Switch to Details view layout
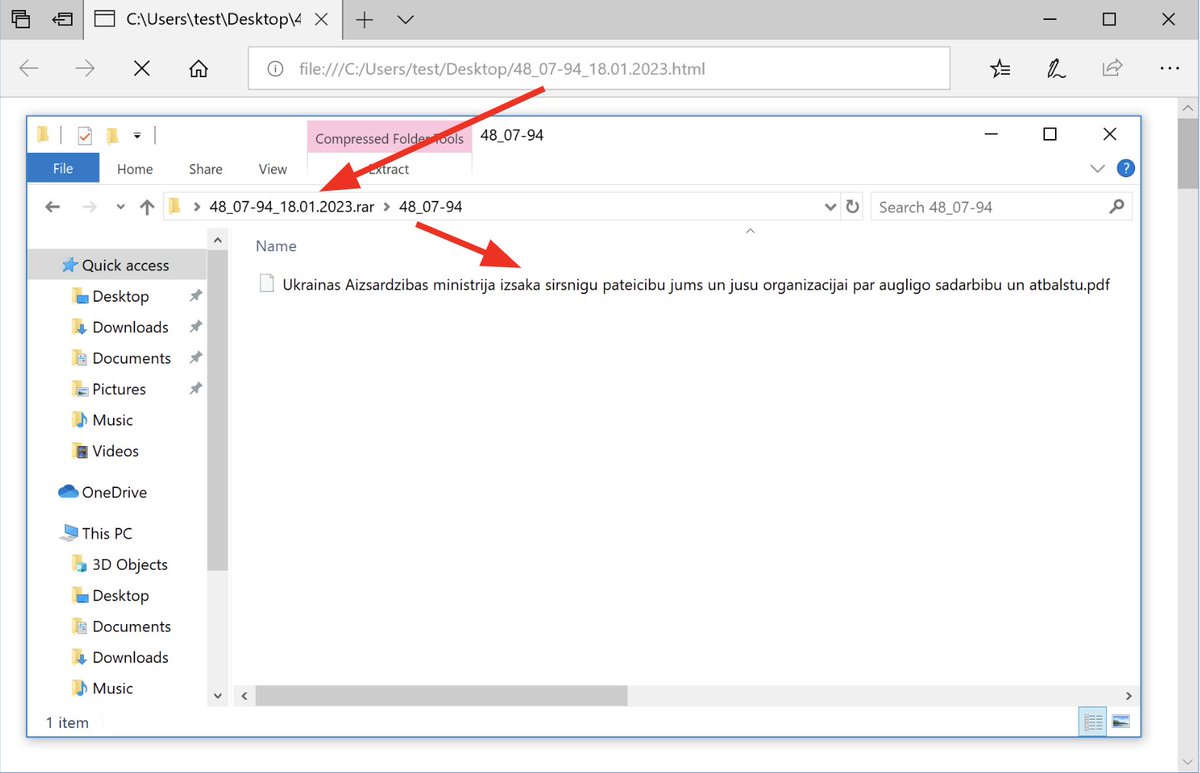This screenshot has height=773, width=1200. (x=1093, y=722)
